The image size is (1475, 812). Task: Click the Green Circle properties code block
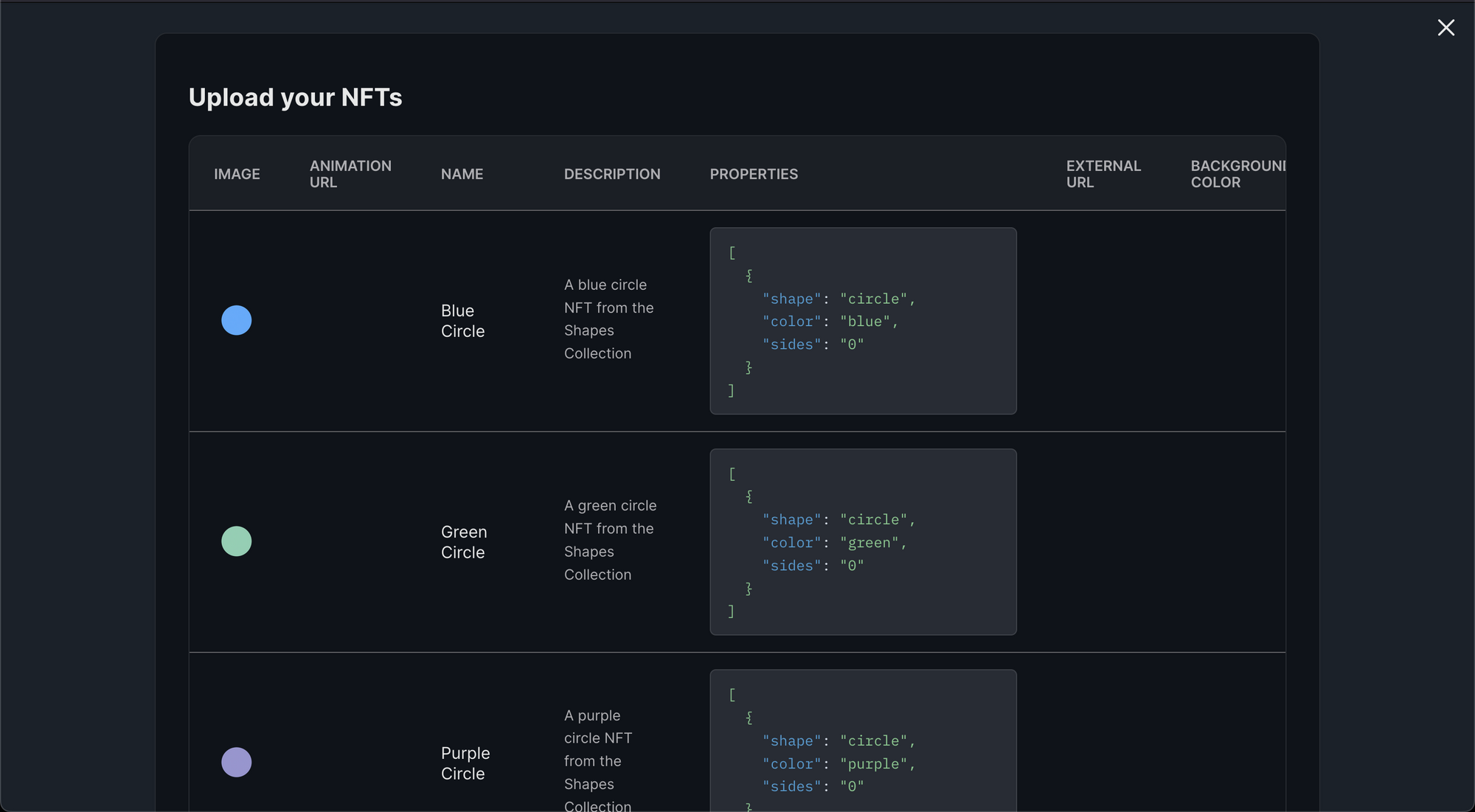(863, 542)
